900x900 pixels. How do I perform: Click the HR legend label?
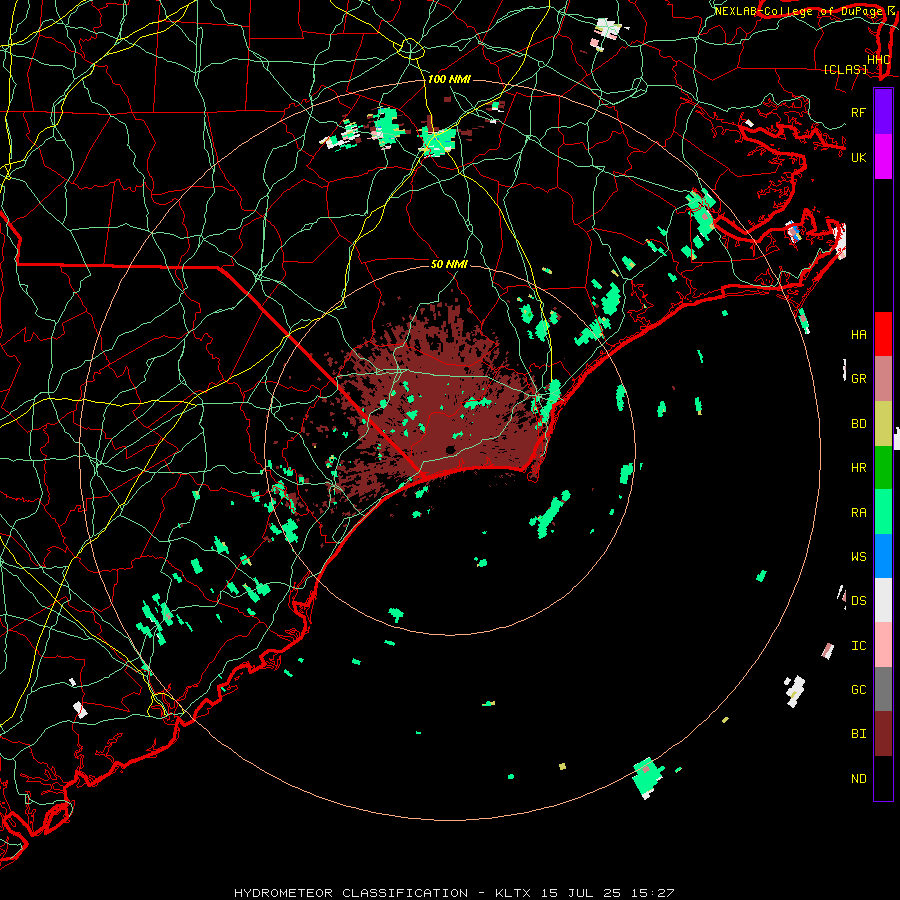coord(859,468)
